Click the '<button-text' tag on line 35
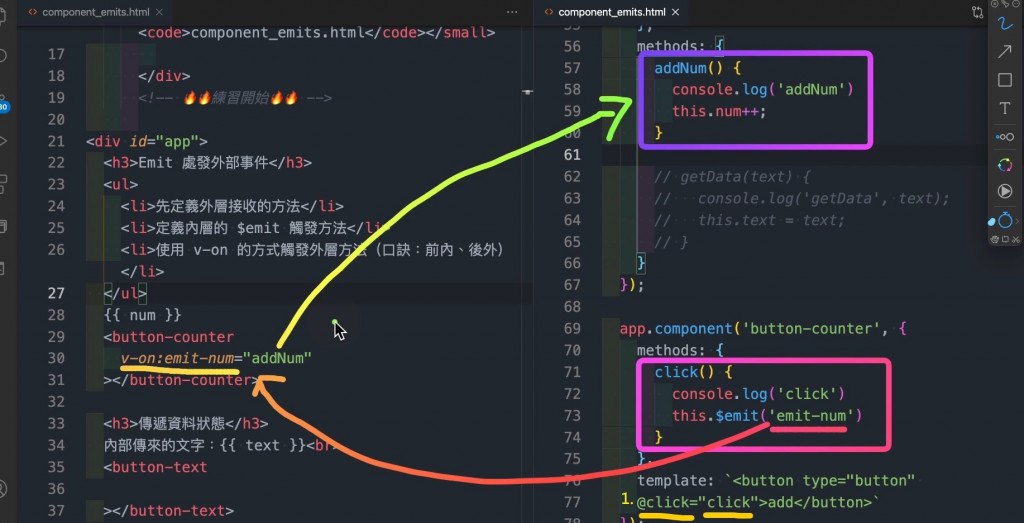The height and width of the screenshot is (523, 1024). click(x=155, y=467)
